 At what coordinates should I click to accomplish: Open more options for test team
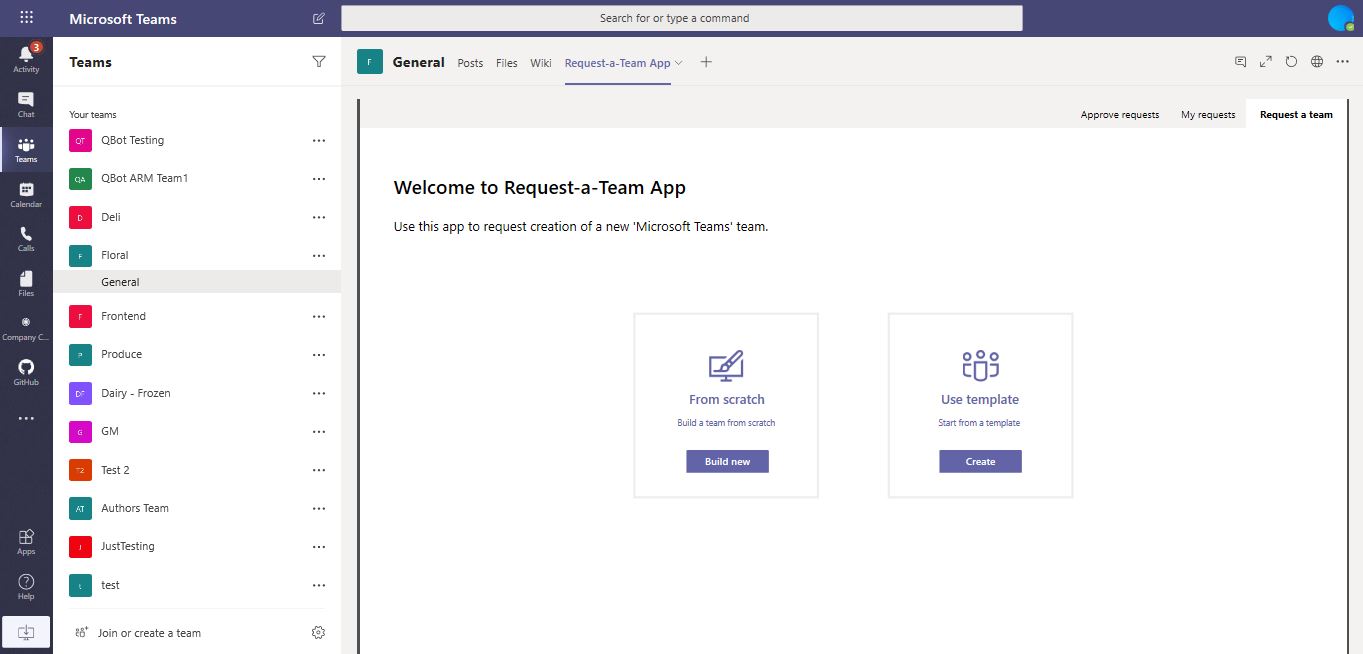tap(319, 586)
